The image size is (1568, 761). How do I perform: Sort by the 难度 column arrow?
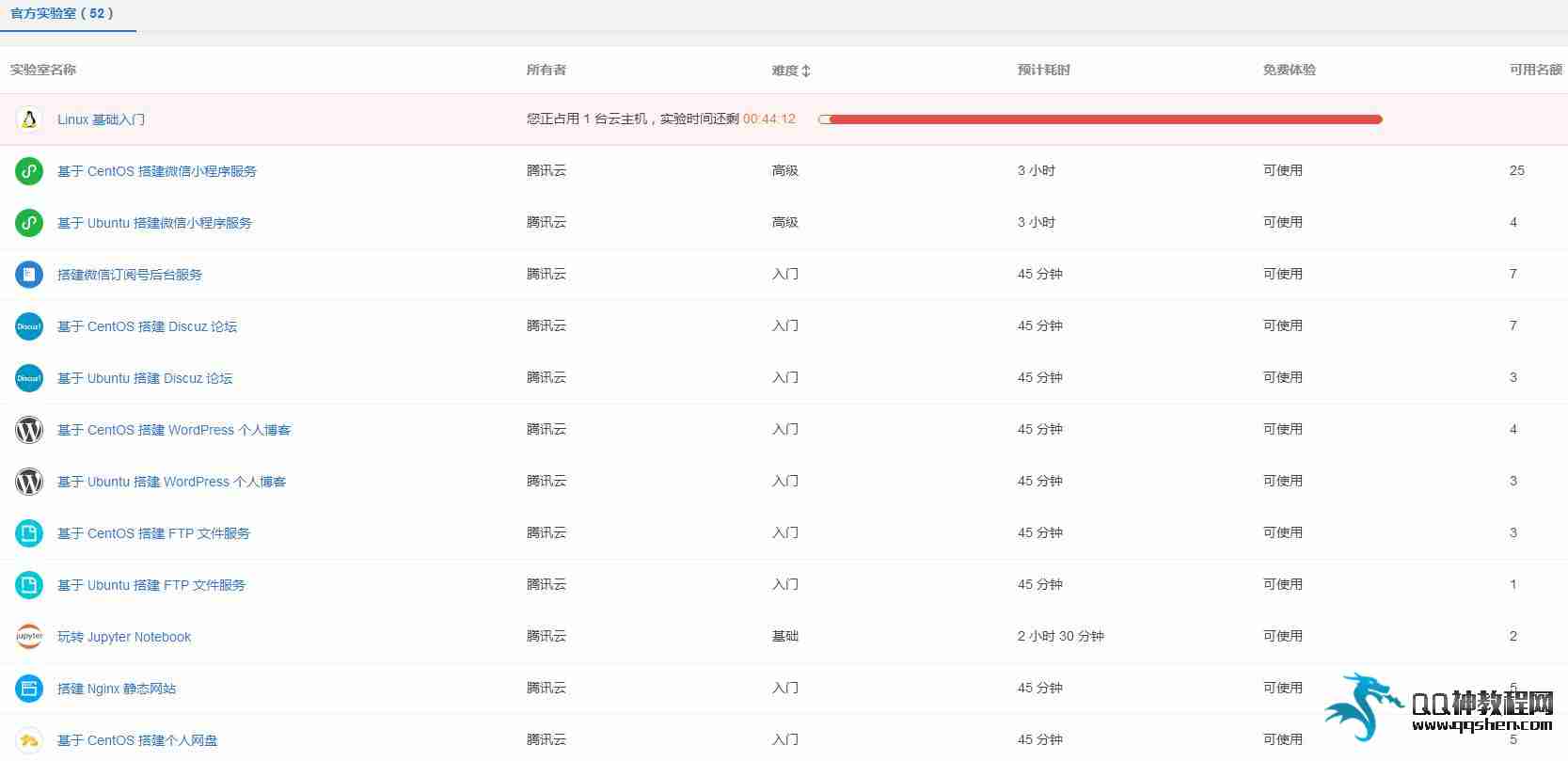pos(806,71)
